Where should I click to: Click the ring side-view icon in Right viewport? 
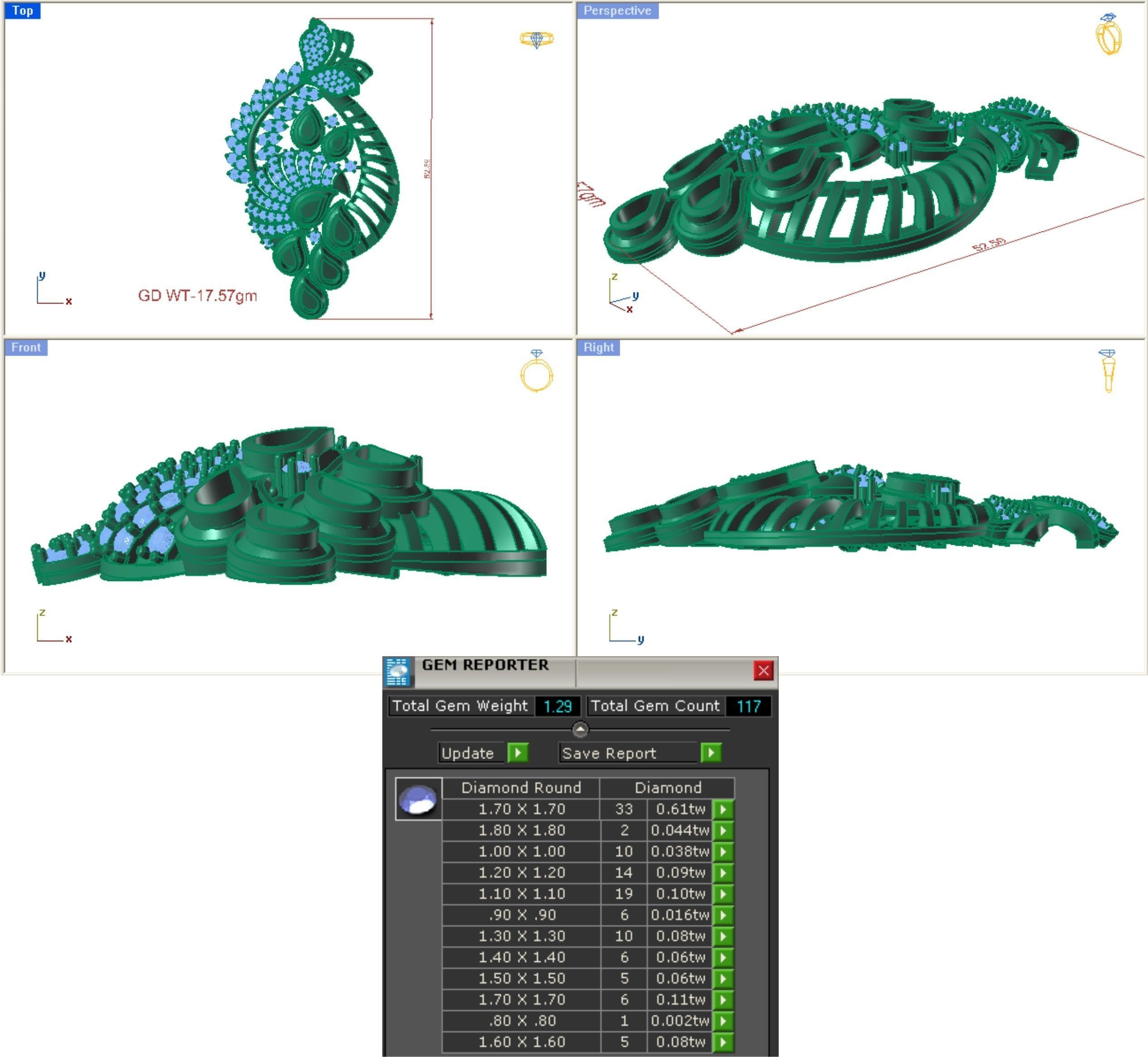[1108, 370]
